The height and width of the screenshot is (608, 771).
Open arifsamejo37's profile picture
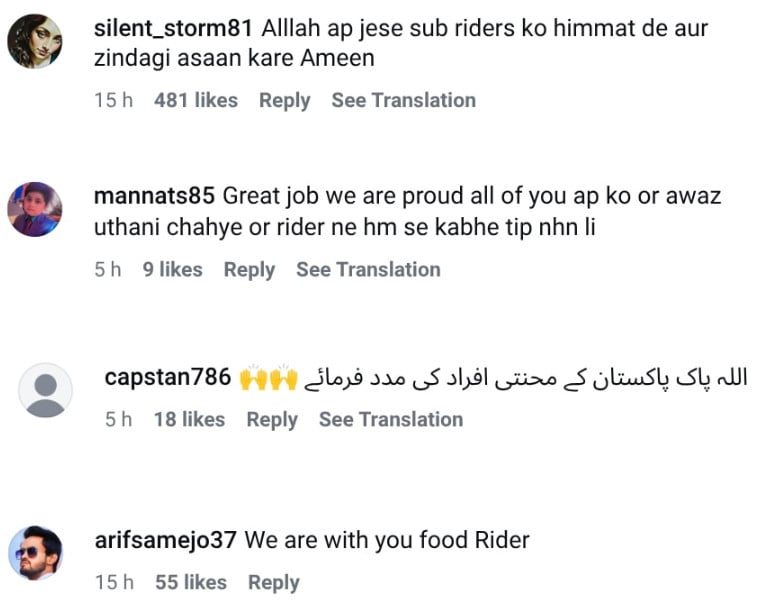35,552
